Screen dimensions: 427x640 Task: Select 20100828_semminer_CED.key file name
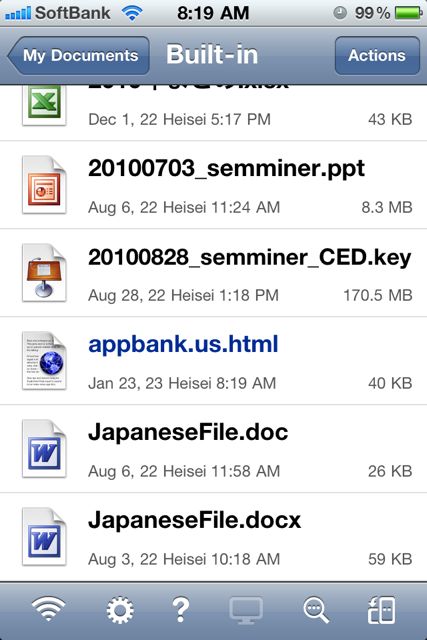click(x=249, y=257)
